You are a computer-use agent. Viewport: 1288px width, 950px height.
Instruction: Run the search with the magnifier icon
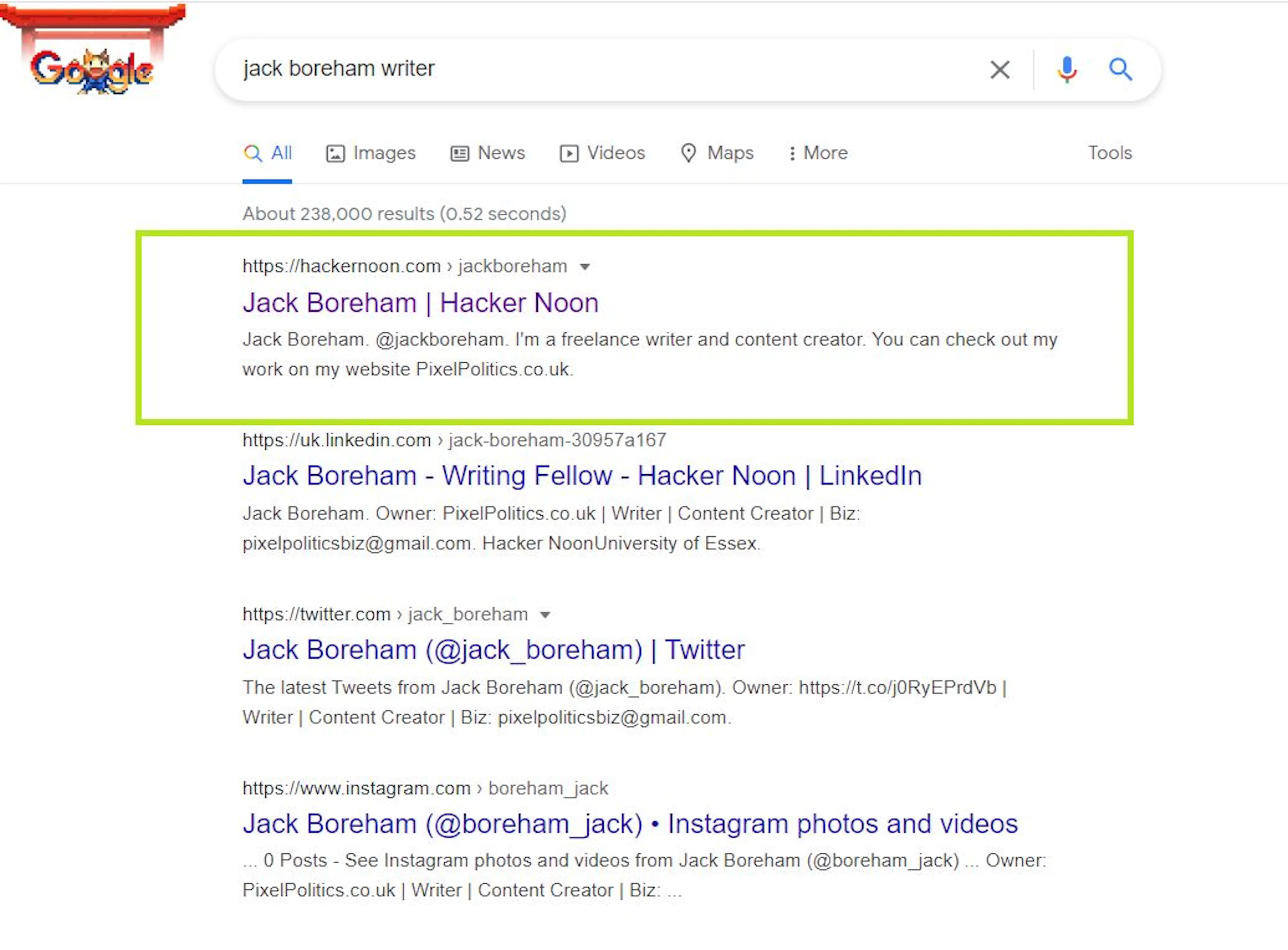pyautogui.click(x=1120, y=69)
